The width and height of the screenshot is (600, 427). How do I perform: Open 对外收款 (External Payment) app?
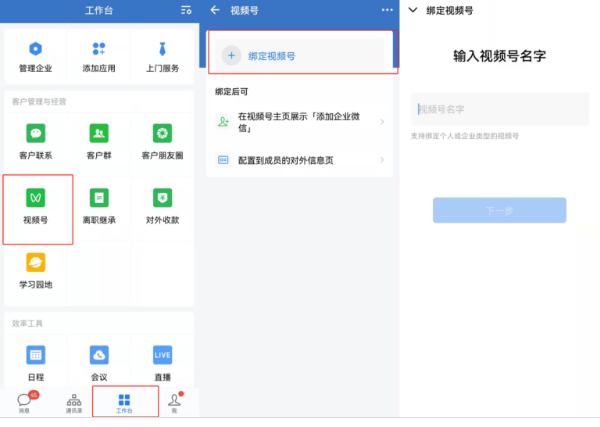[x=161, y=205]
